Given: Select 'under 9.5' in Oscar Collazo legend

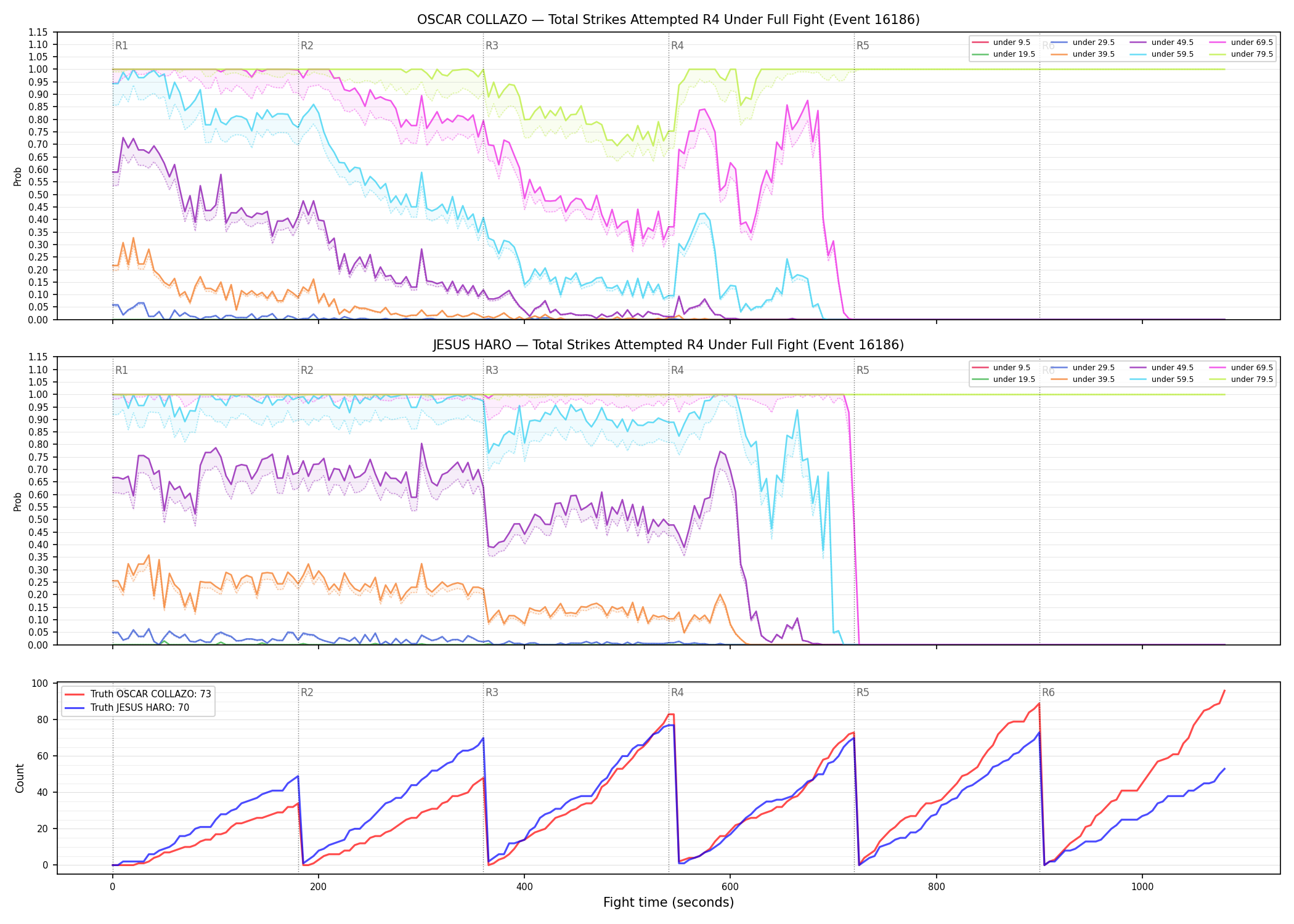Looking at the screenshot, I should click(x=1001, y=43).
